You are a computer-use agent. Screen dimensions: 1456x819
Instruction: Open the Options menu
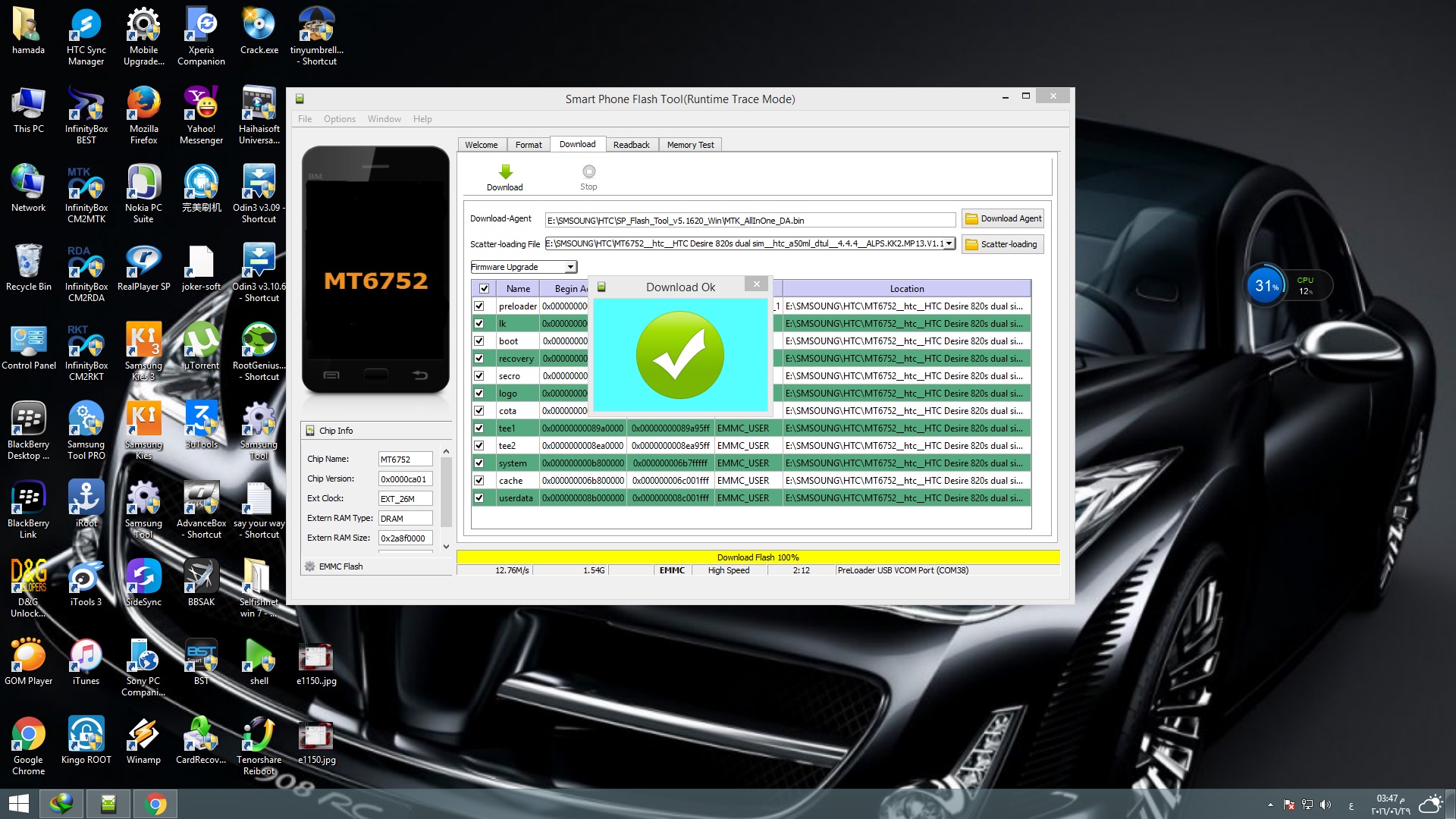point(340,119)
